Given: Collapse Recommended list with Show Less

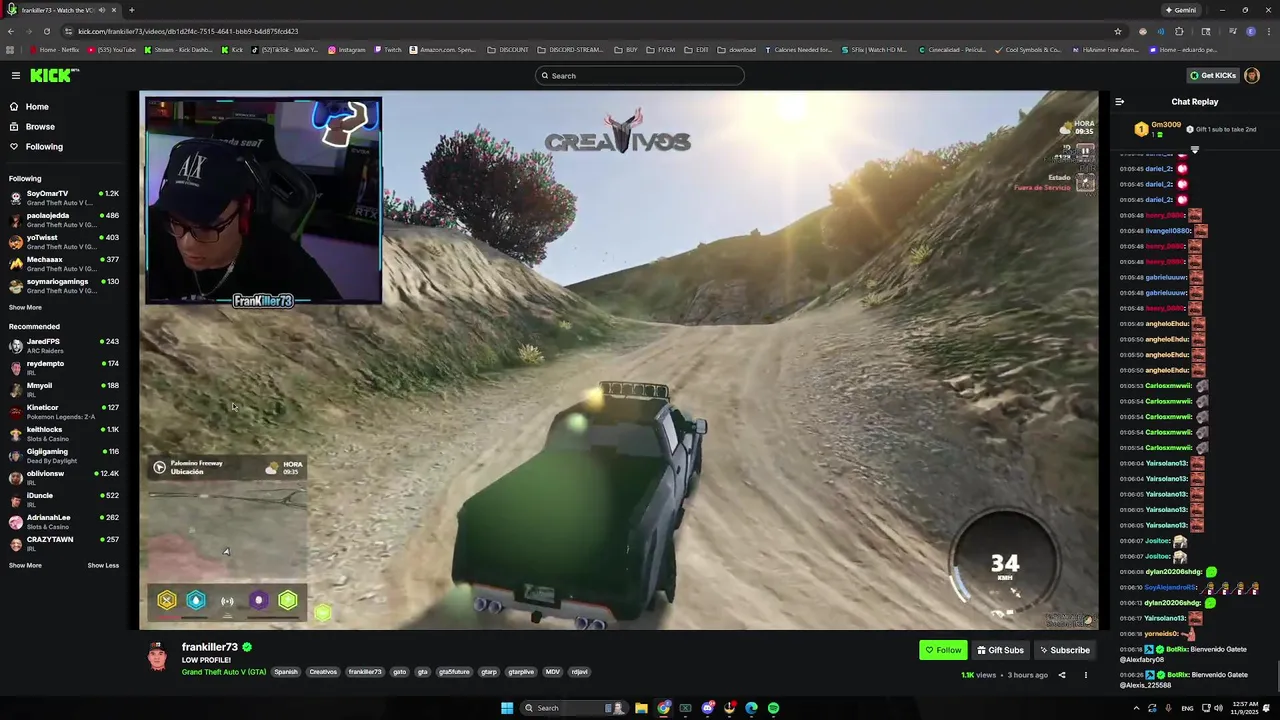Looking at the screenshot, I should [103, 566].
